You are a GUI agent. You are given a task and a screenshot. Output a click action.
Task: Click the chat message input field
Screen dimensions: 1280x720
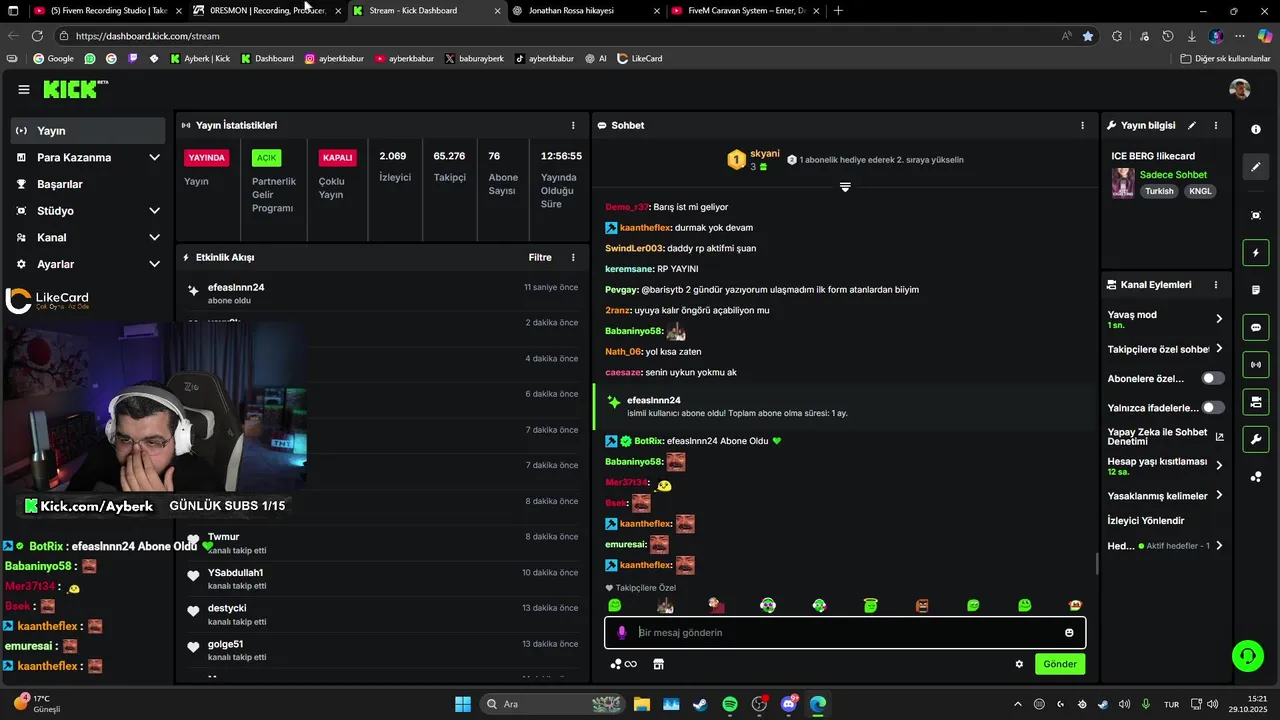(x=845, y=633)
